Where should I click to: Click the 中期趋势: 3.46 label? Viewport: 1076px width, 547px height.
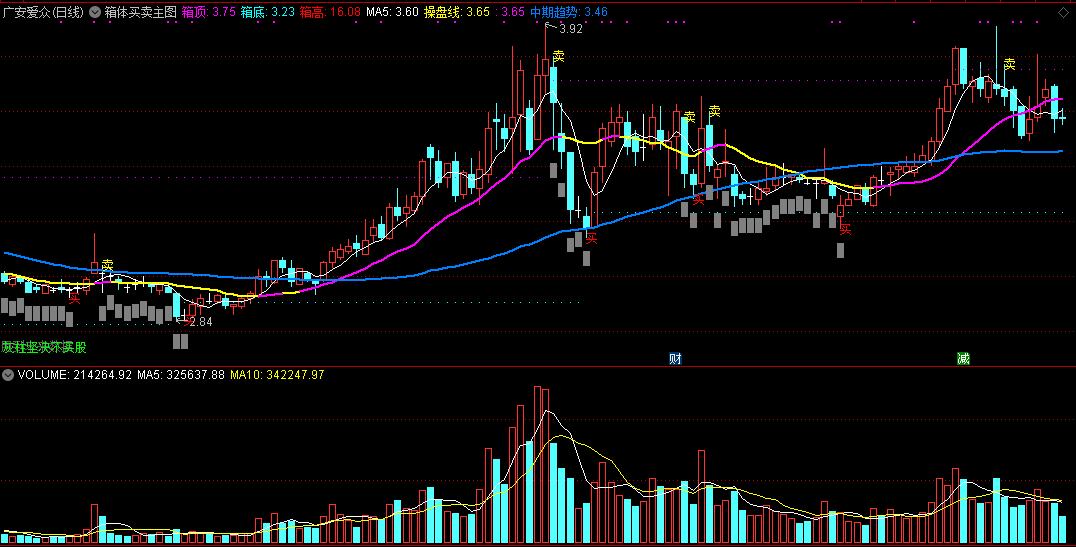[569, 12]
